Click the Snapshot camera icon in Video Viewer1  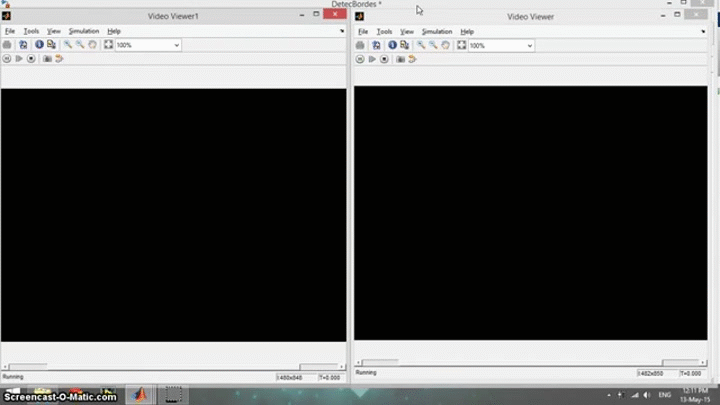(x=47, y=59)
